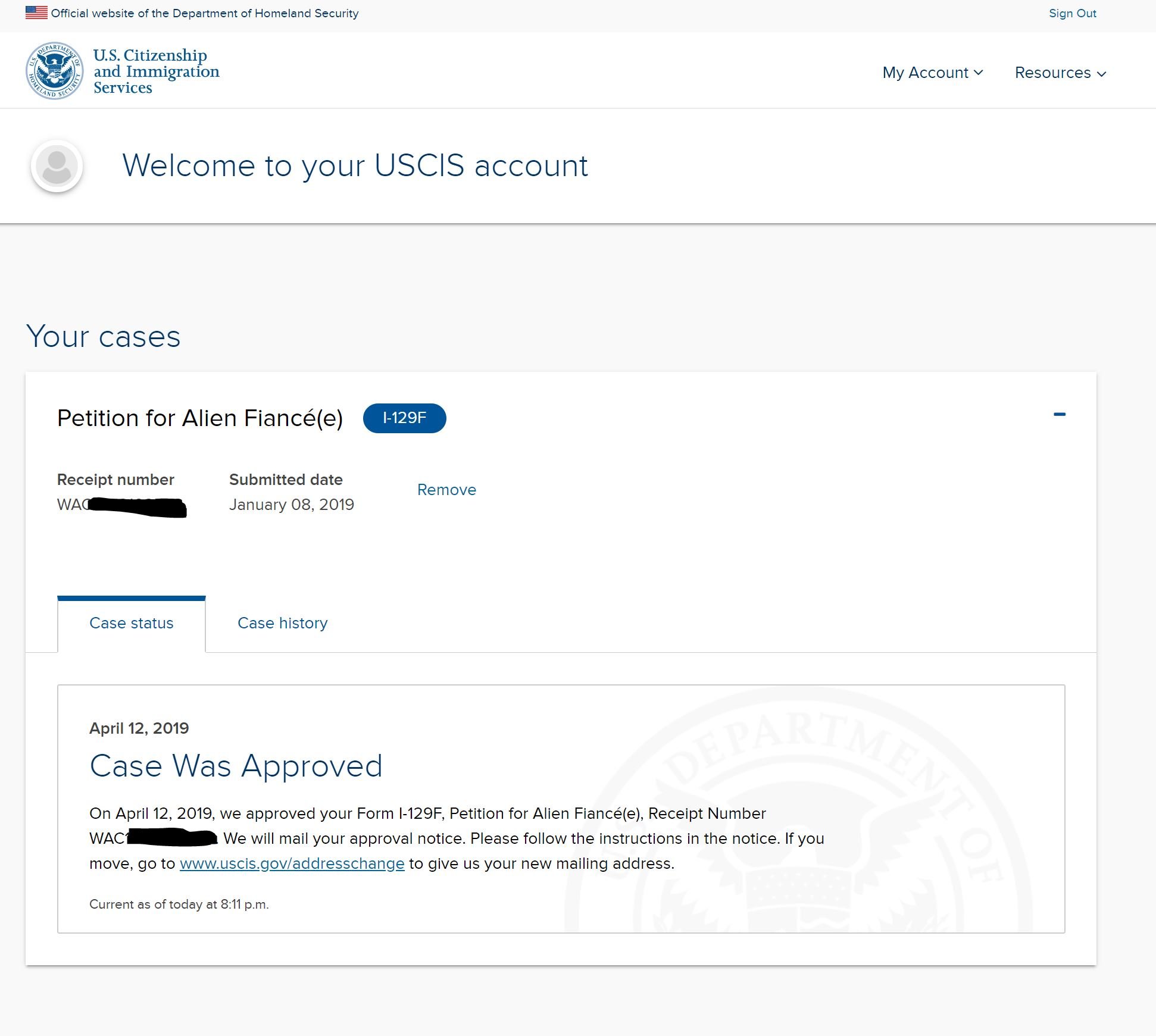Click the January 08, 2019 submitted date
The width and height of the screenshot is (1156, 1036).
[292, 505]
